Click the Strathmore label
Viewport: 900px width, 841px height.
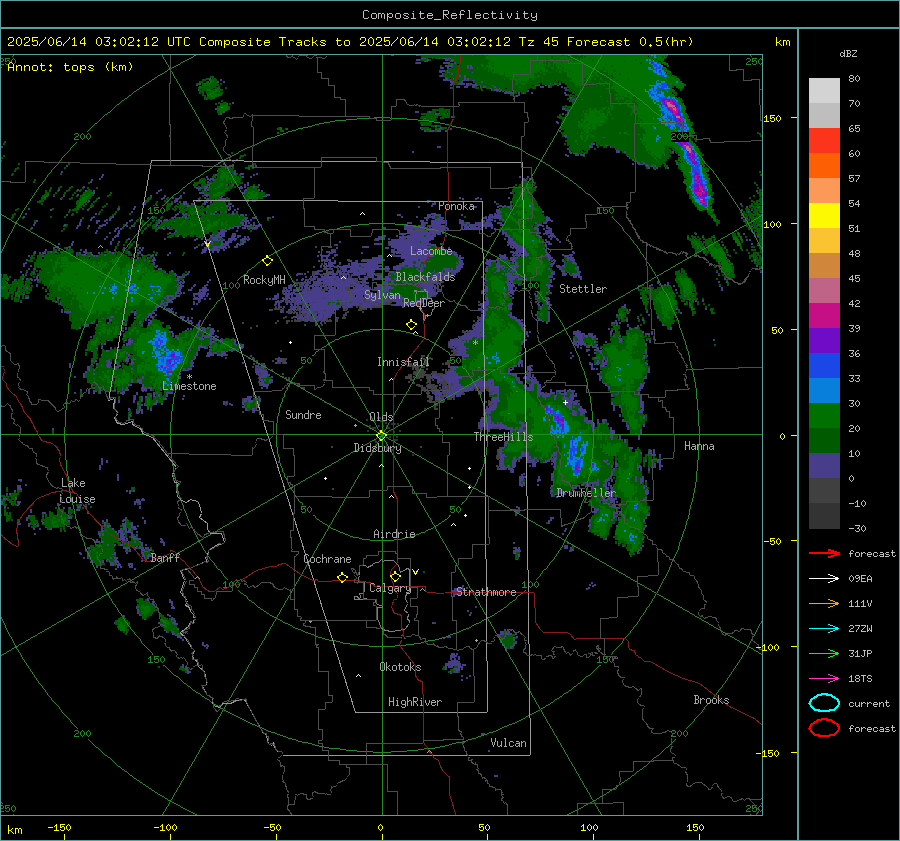pos(486,592)
